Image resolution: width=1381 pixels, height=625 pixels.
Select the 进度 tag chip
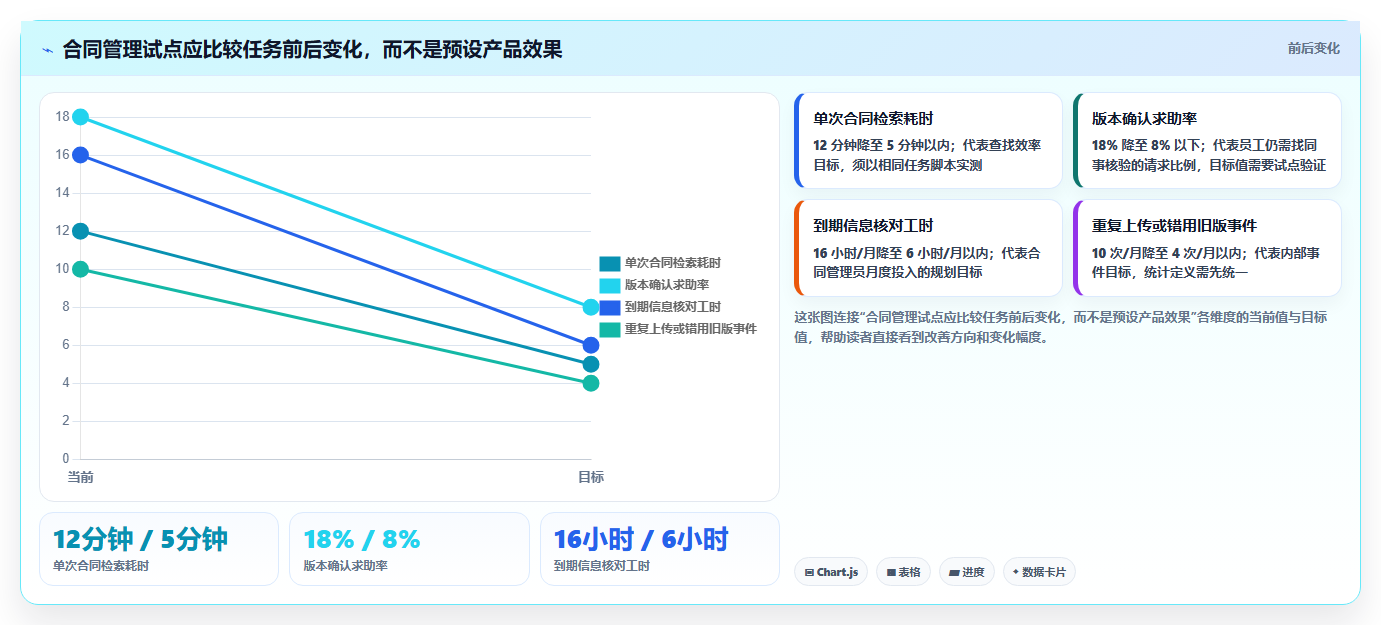click(x=967, y=572)
